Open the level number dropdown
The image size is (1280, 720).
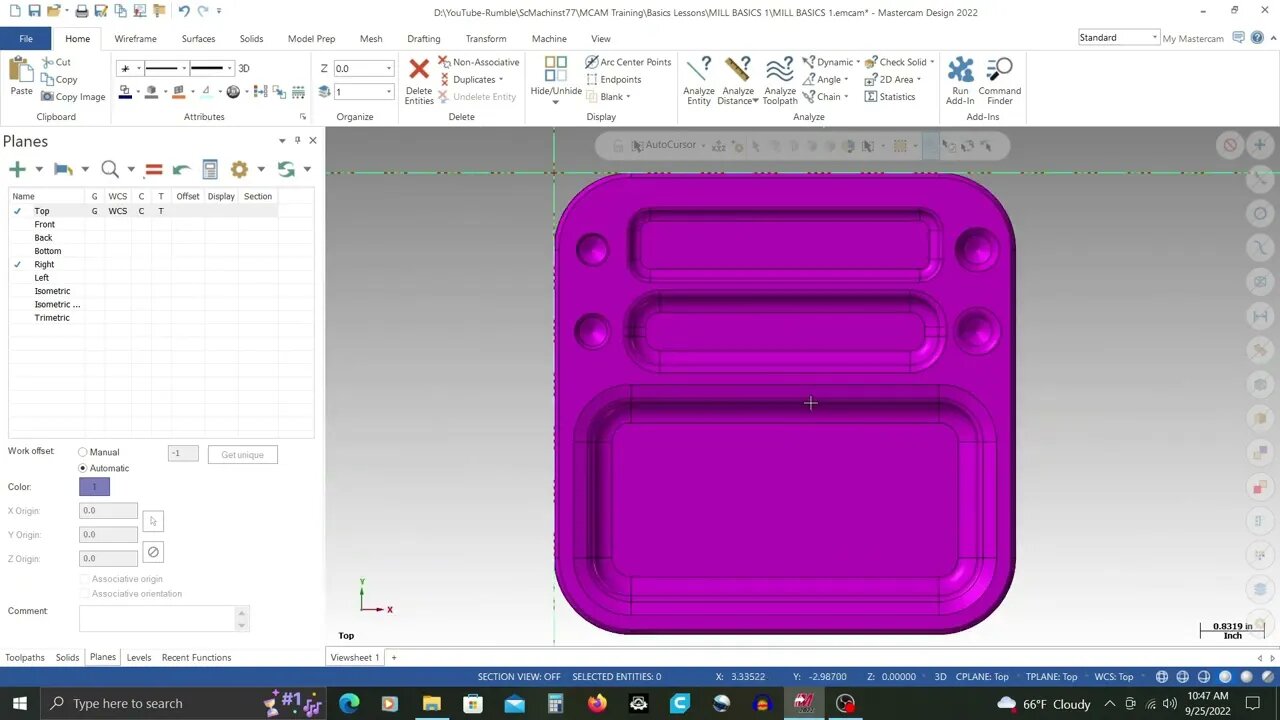(389, 92)
